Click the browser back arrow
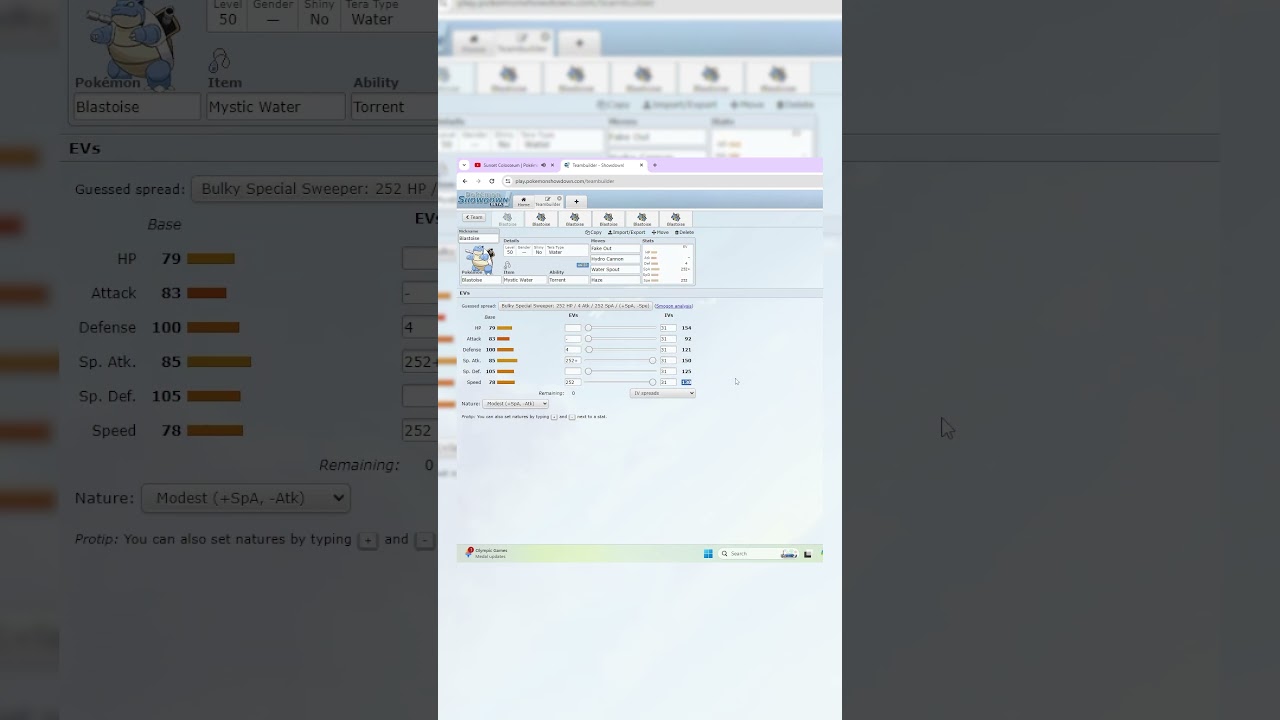This screenshot has width=1280, height=720. 464,181
